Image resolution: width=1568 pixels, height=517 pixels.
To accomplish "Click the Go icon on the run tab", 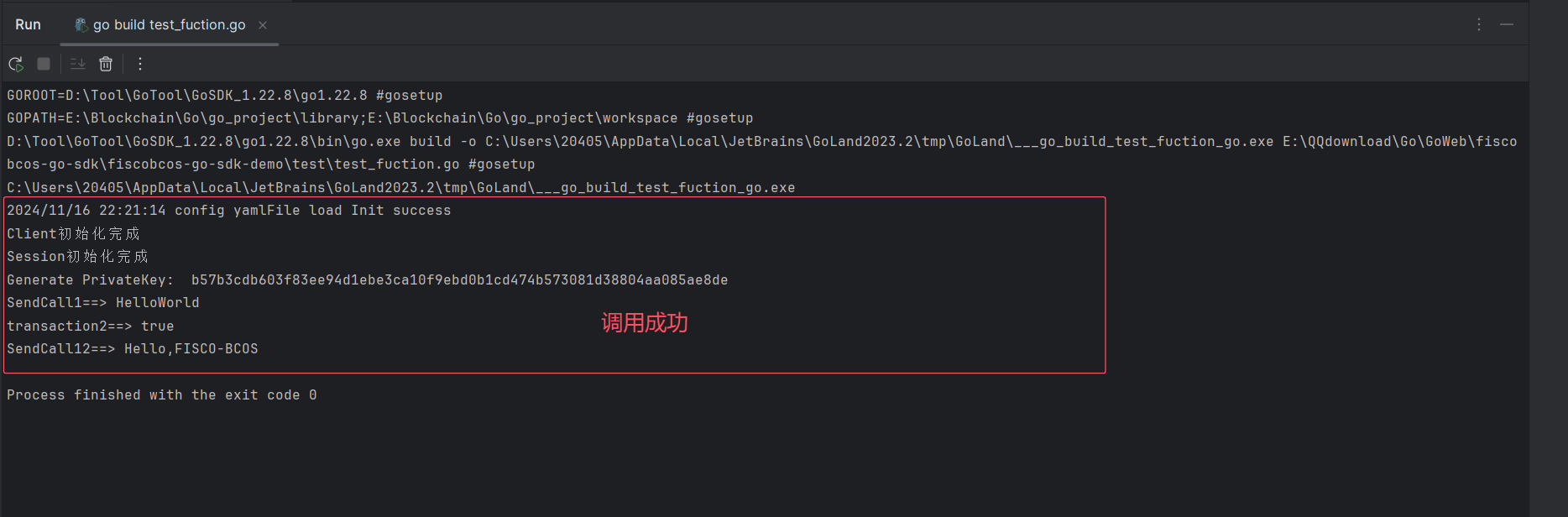I will (x=81, y=25).
